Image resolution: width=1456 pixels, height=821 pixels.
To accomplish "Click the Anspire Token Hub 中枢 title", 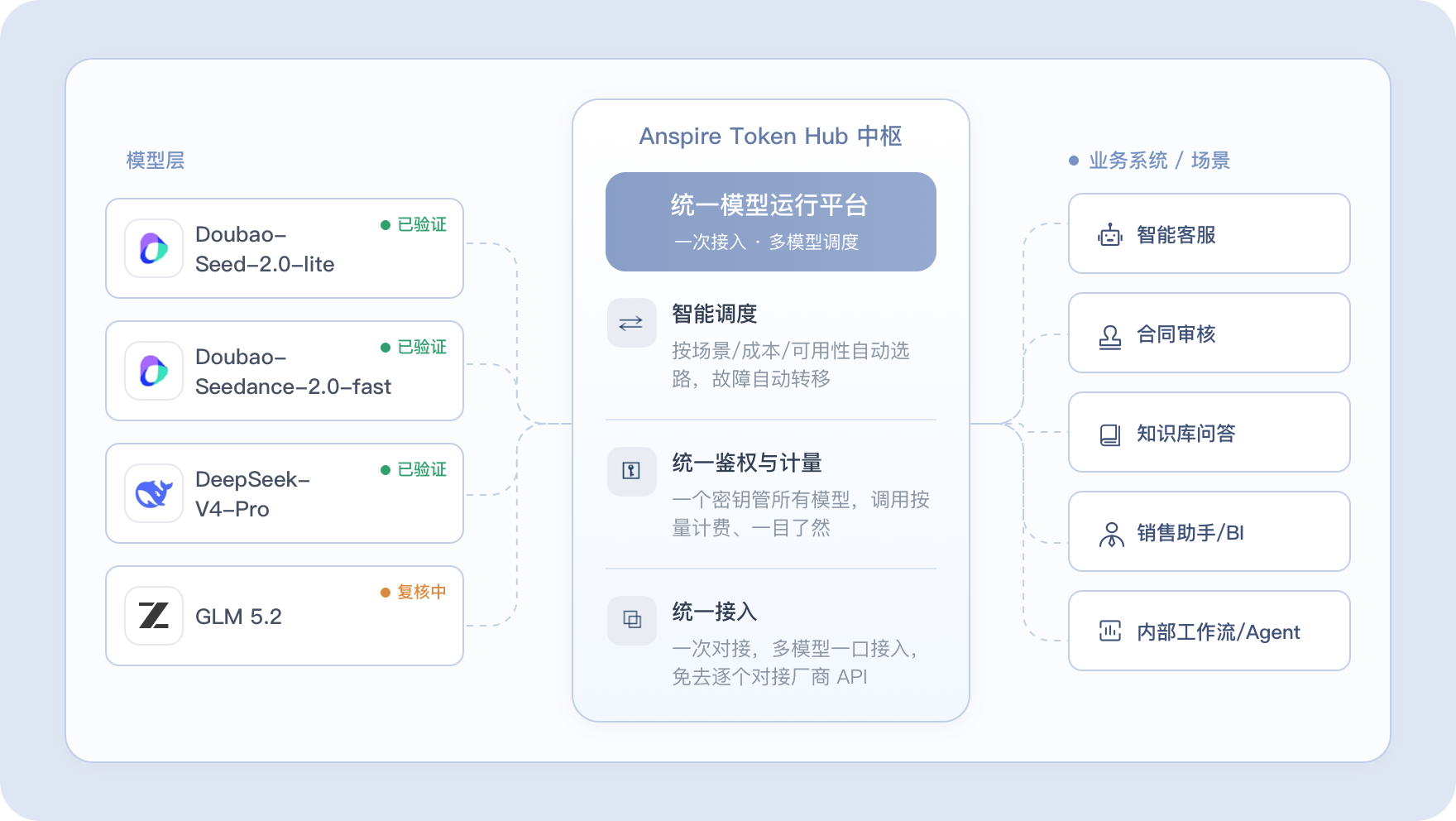I will (x=771, y=136).
